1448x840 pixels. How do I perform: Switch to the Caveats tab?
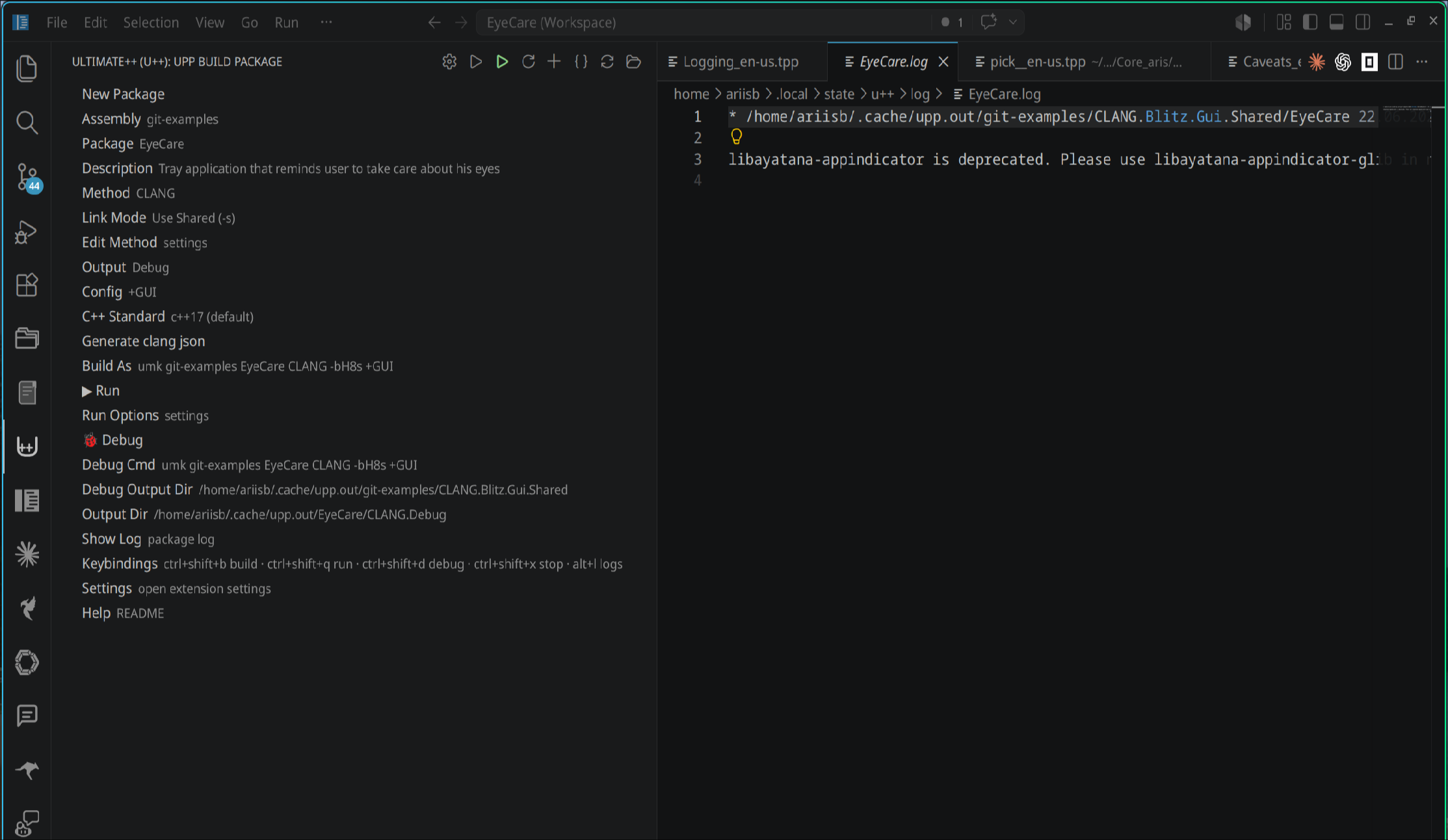click(x=1265, y=62)
